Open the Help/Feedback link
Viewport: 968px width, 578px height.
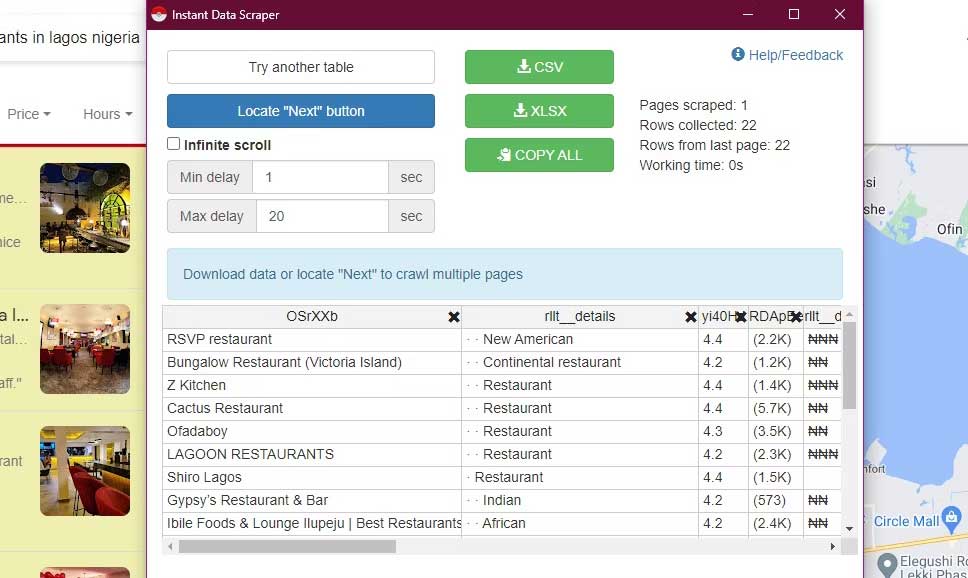click(x=795, y=55)
